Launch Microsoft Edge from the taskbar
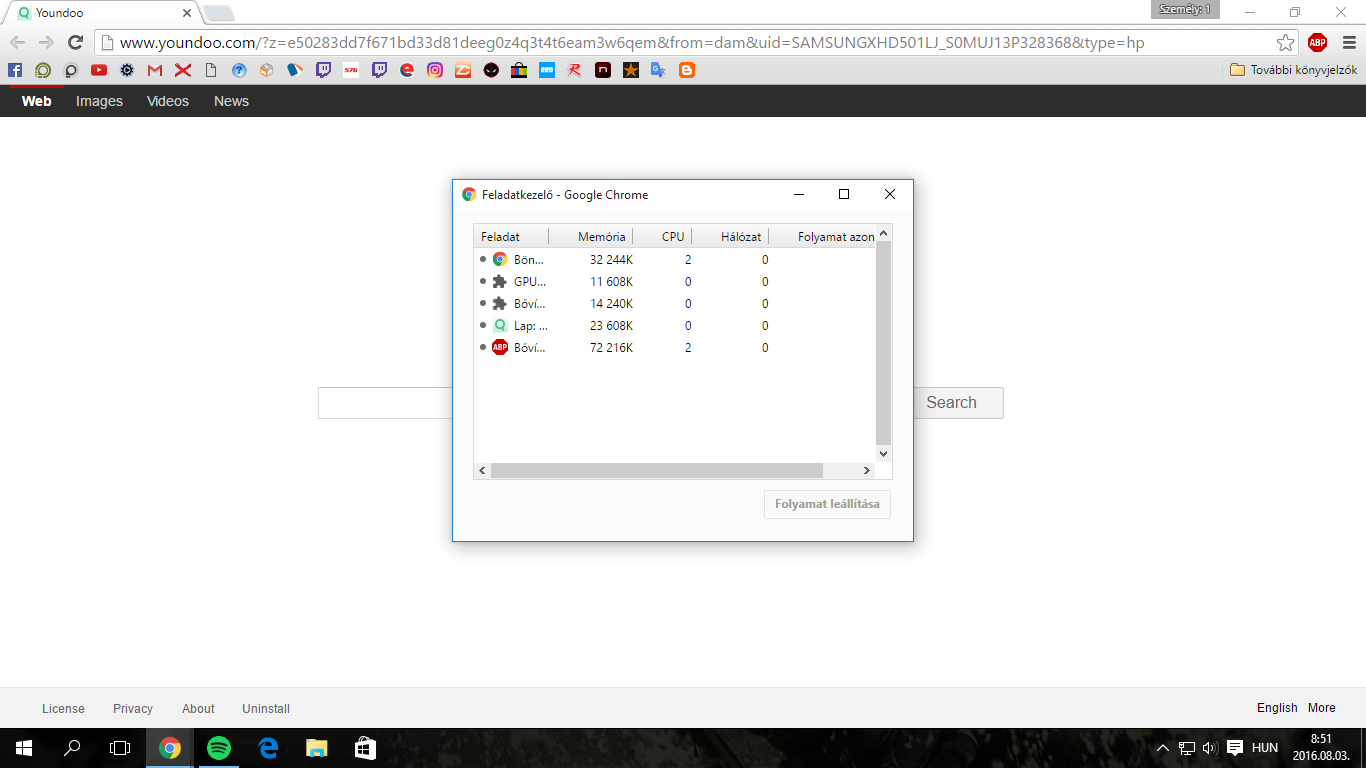 click(x=267, y=747)
